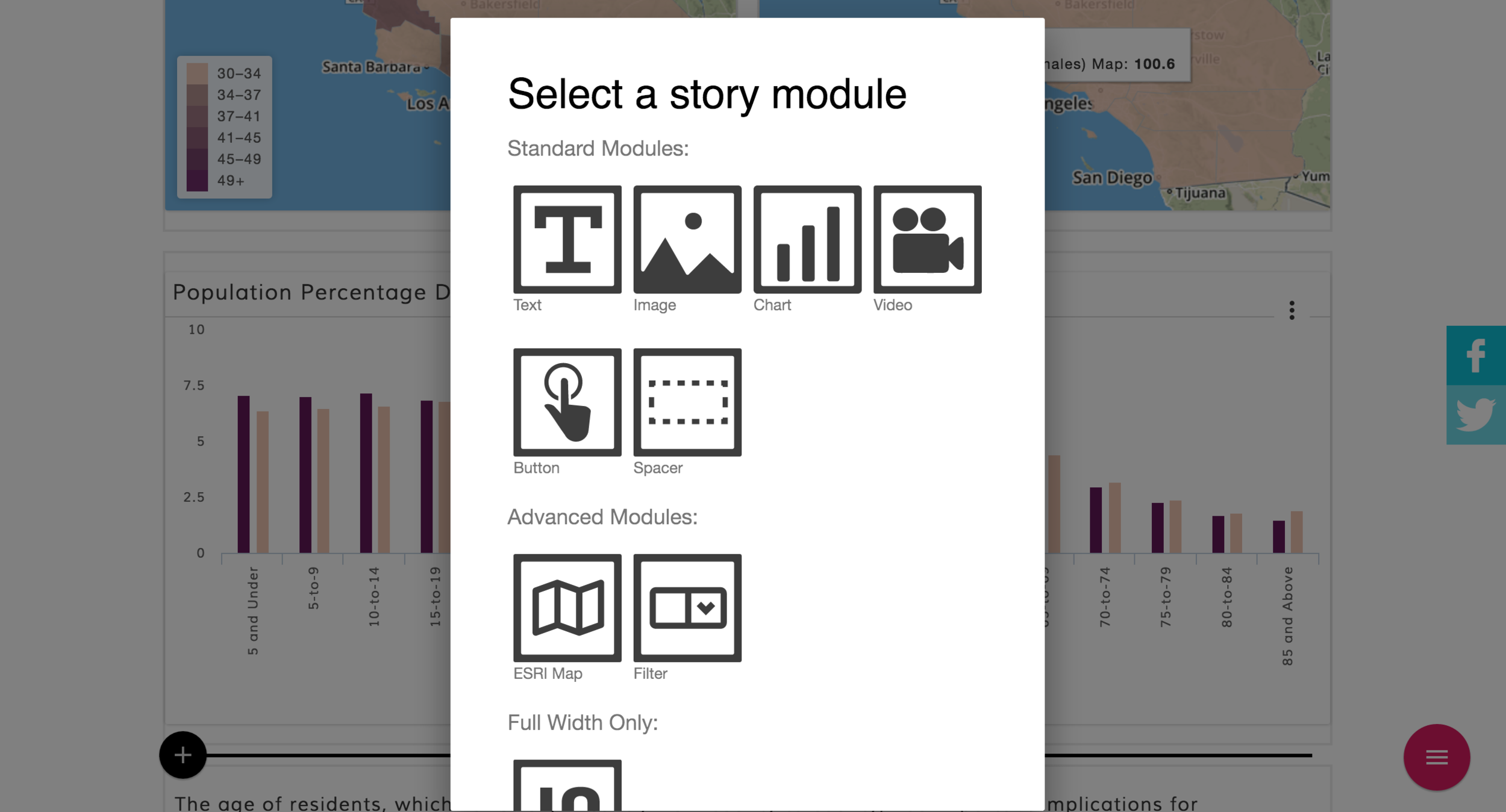
Task: Click the 49+ legend color swatch
Action: coord(197,181)
